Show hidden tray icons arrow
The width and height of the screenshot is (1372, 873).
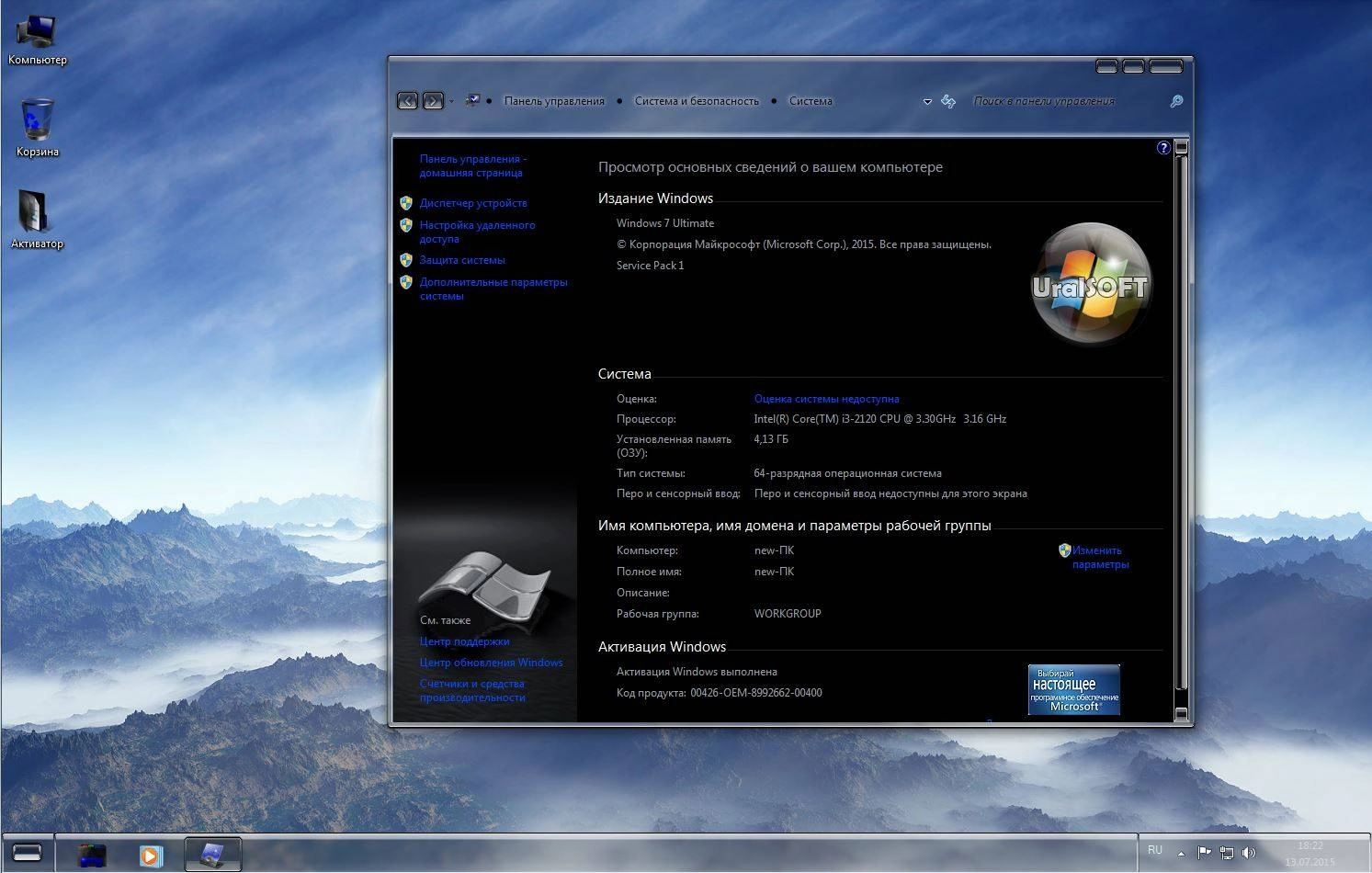[x=1182, y=854]
